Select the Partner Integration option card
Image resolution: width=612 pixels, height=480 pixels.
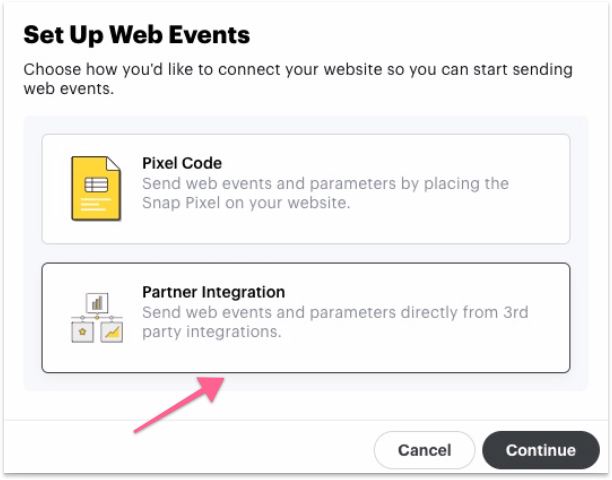(x=305, y=317)
